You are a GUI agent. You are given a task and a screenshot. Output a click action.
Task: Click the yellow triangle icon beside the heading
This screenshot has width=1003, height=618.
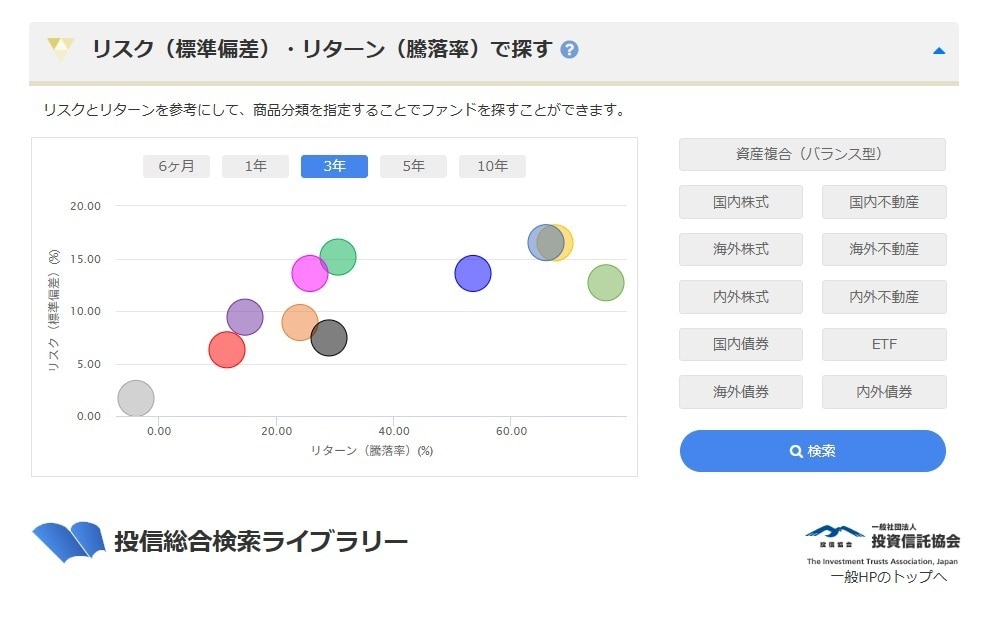point(60,49)
